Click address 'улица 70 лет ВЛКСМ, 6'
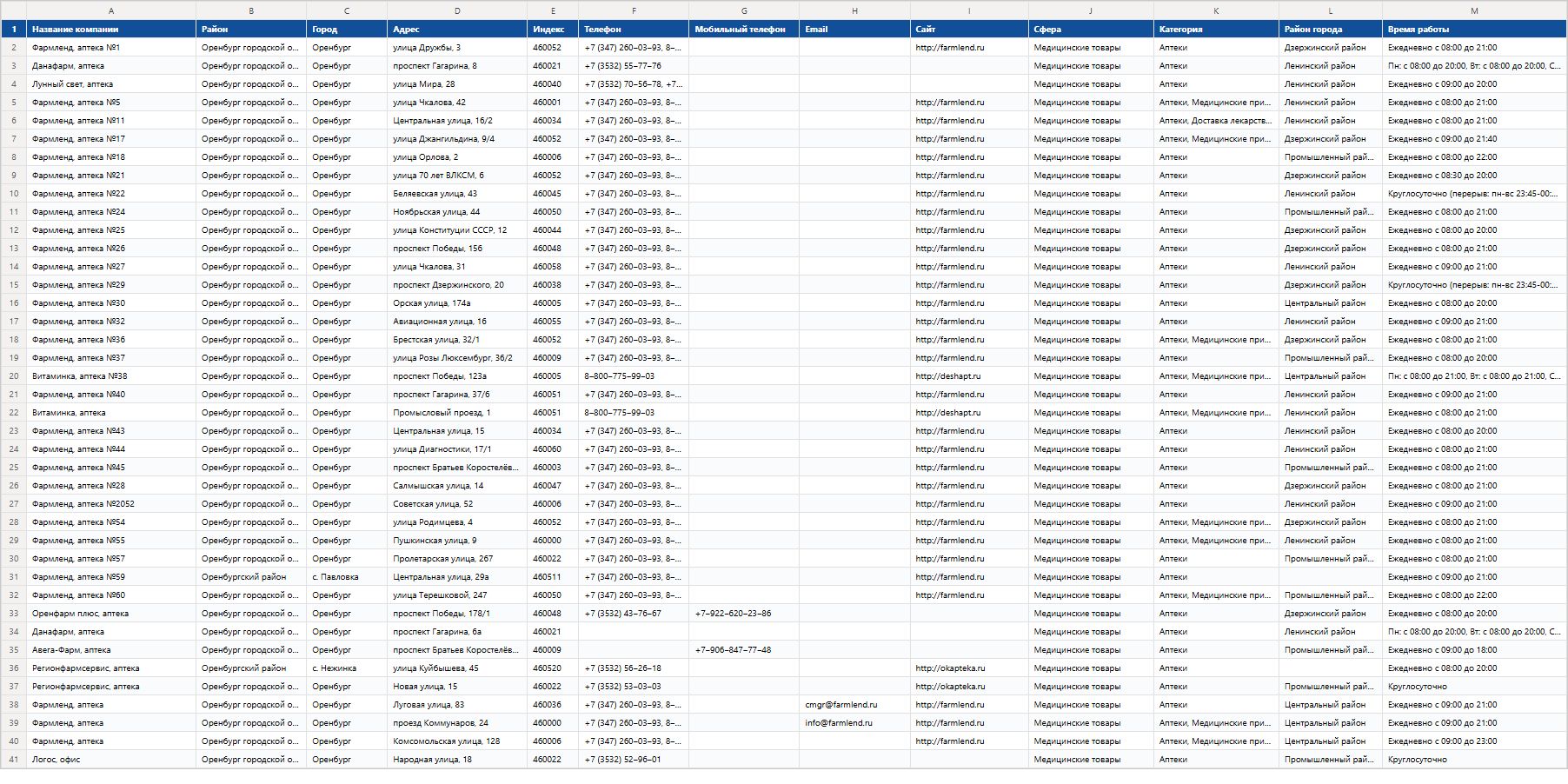This screenshot has width=1568, height=784. [x=457, y=176]
